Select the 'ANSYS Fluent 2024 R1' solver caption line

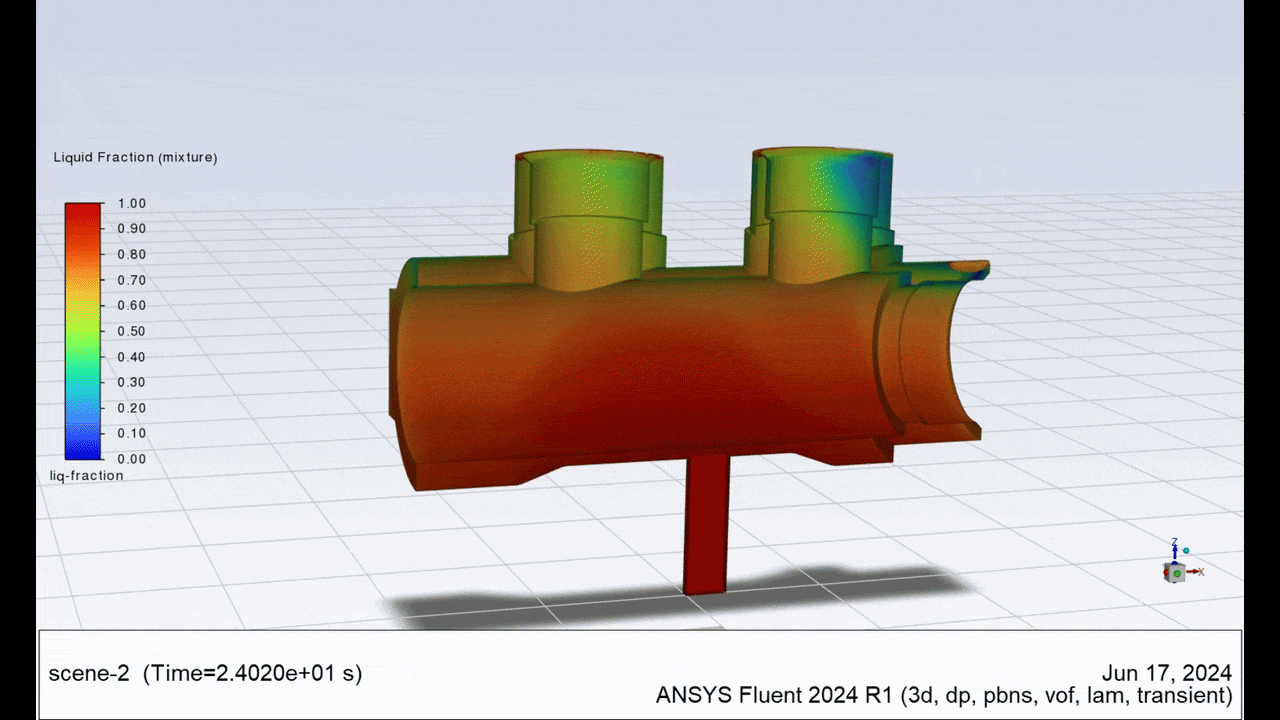point(944,696)
